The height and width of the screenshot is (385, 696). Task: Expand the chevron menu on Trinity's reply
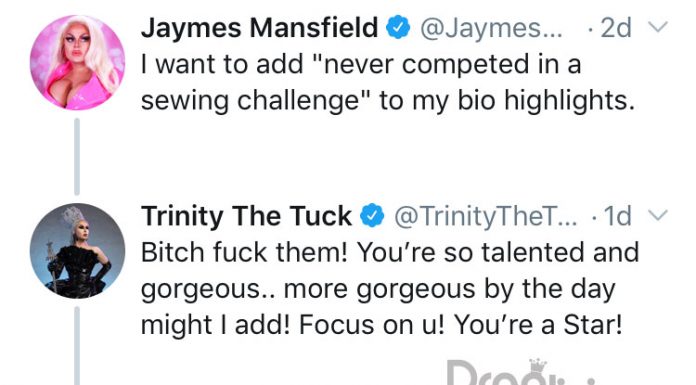click(657, 215)
